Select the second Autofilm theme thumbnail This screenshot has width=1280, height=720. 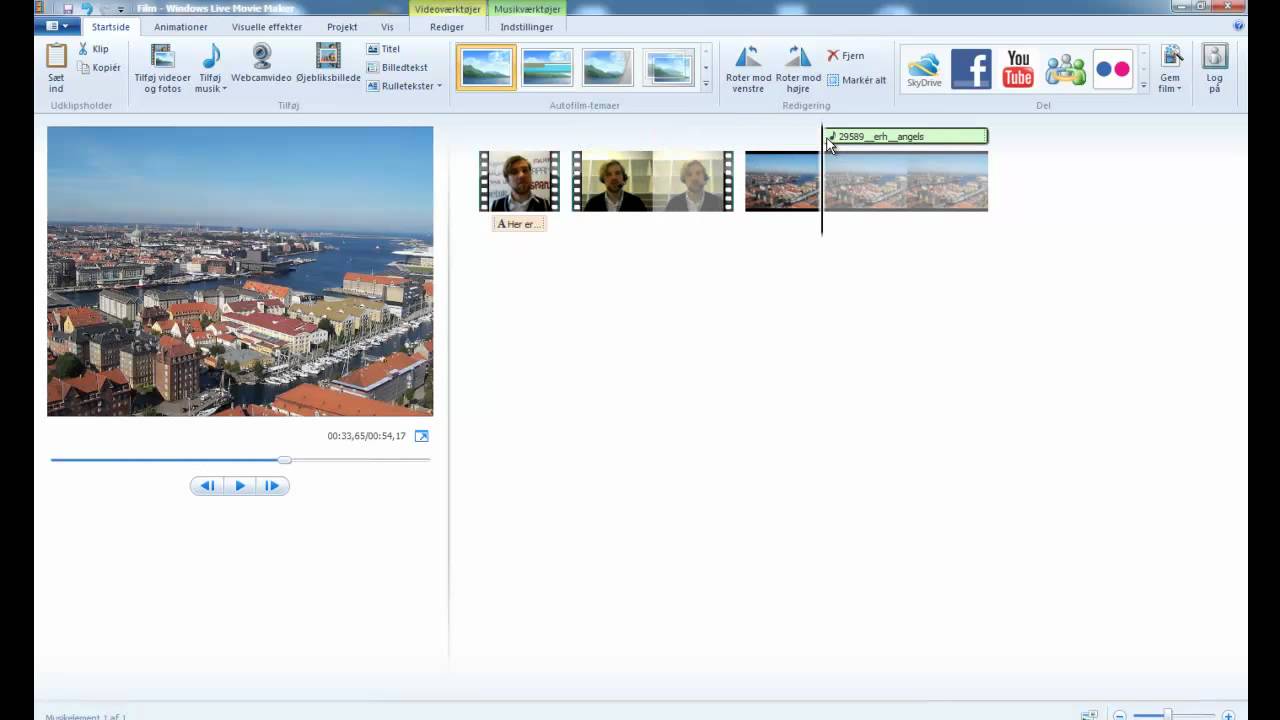547,67
